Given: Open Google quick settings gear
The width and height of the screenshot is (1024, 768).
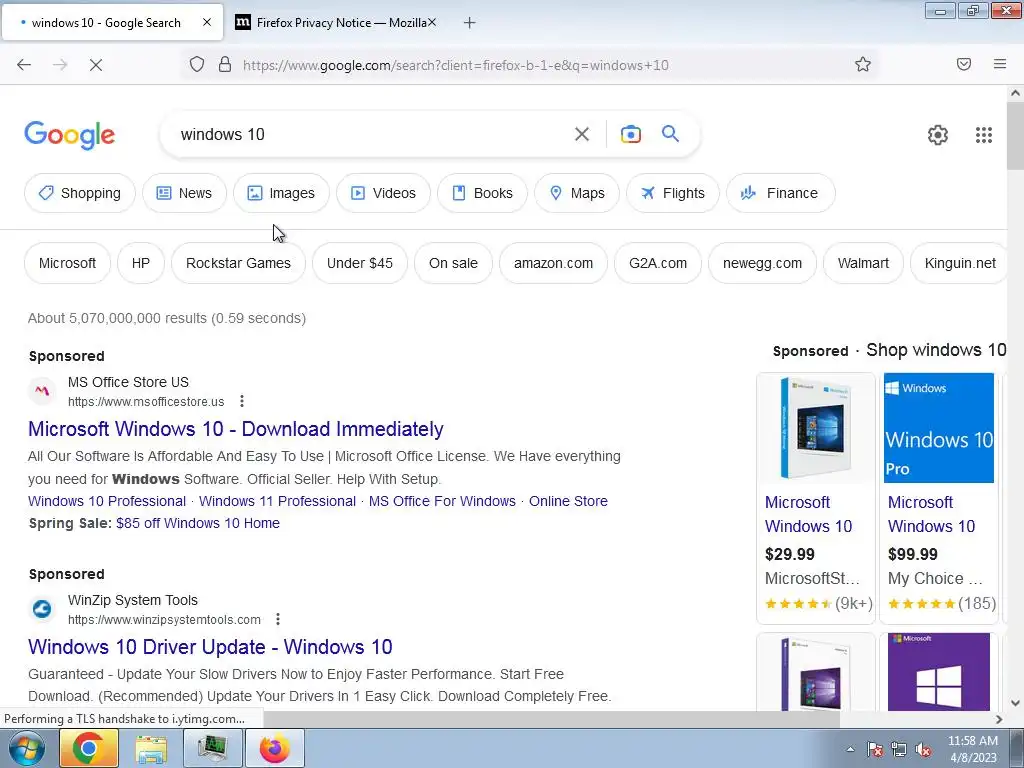Looking at the screenshot, I should tap(938, 135).
